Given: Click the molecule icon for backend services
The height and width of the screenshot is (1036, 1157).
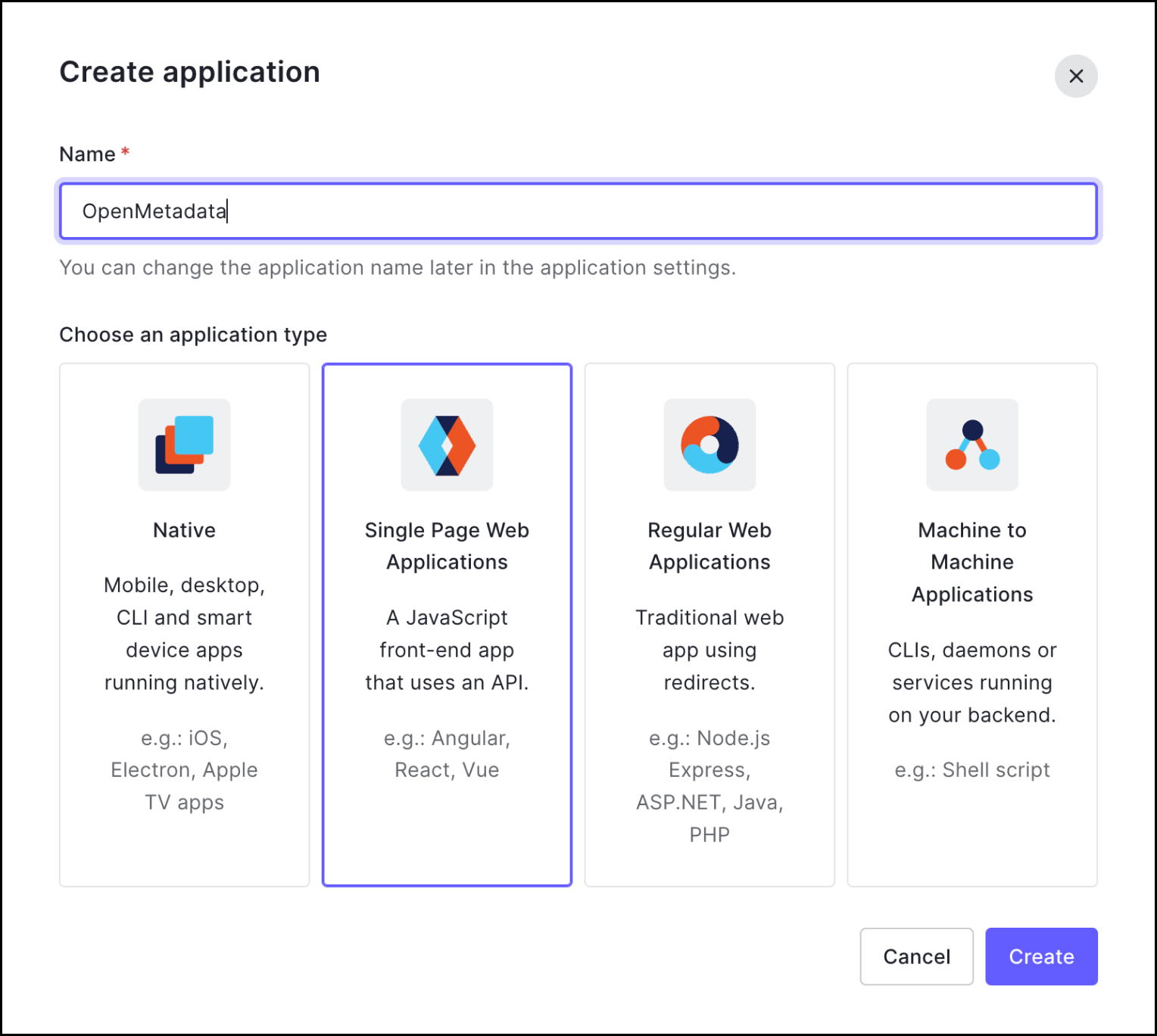Looking at the screenshot, I should 972,445.
